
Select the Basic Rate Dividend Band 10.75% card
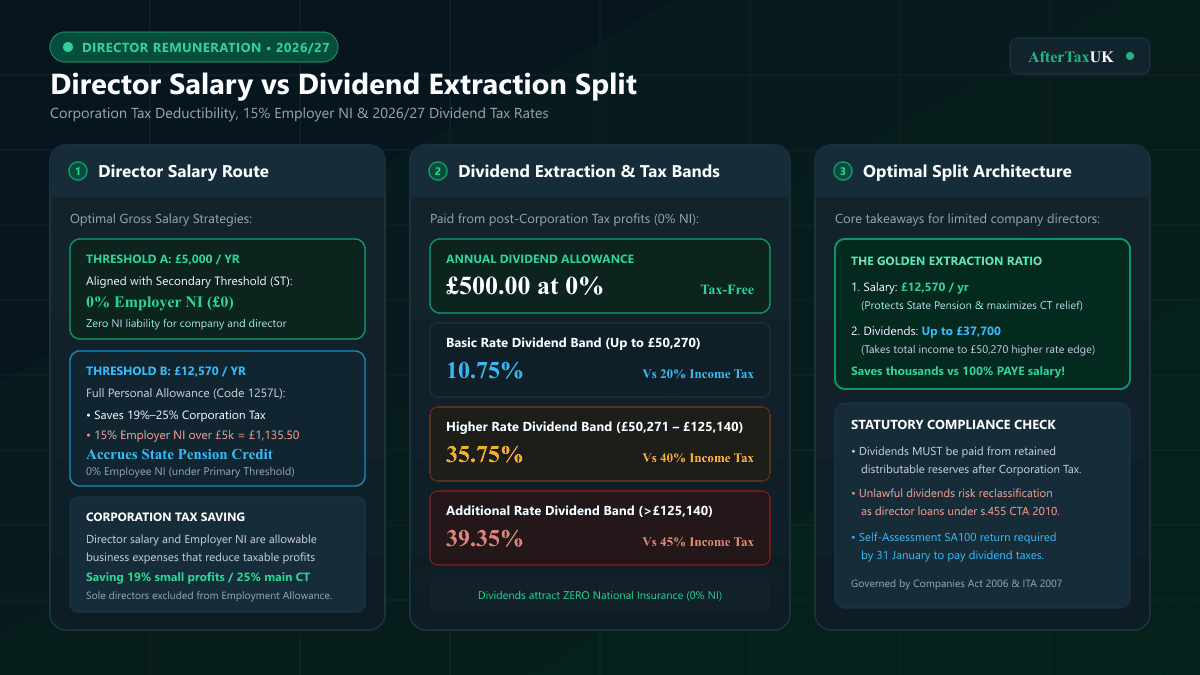coord(600,359)
